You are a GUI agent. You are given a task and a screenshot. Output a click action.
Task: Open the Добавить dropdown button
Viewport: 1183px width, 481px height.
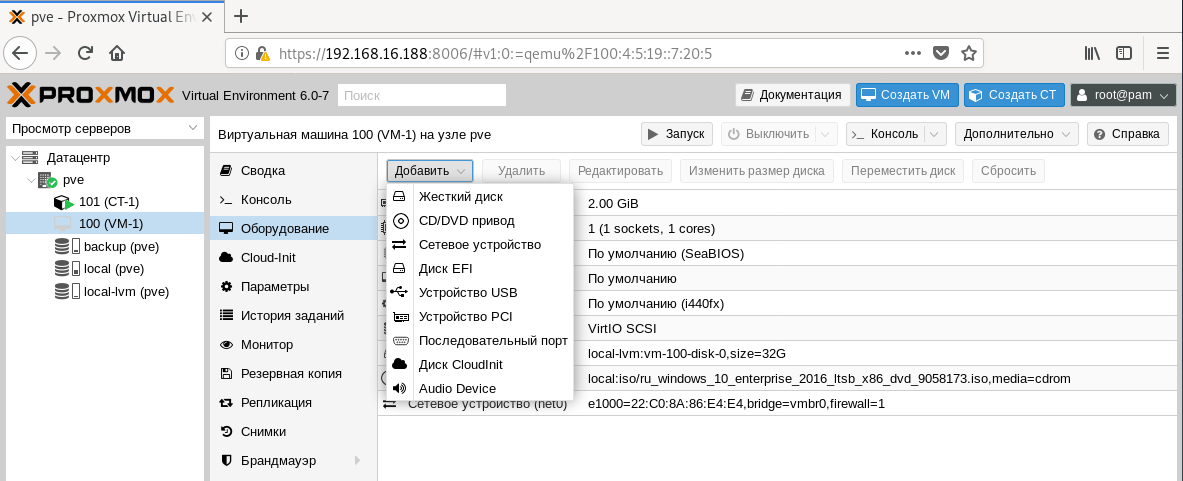[430, 171]
